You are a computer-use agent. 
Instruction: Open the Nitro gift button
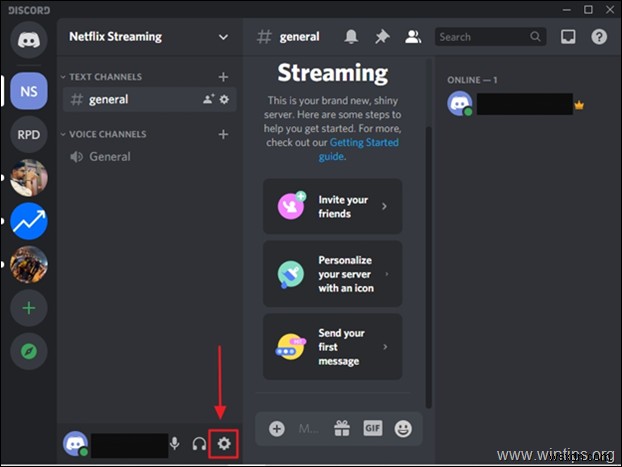tap(342, 429)
